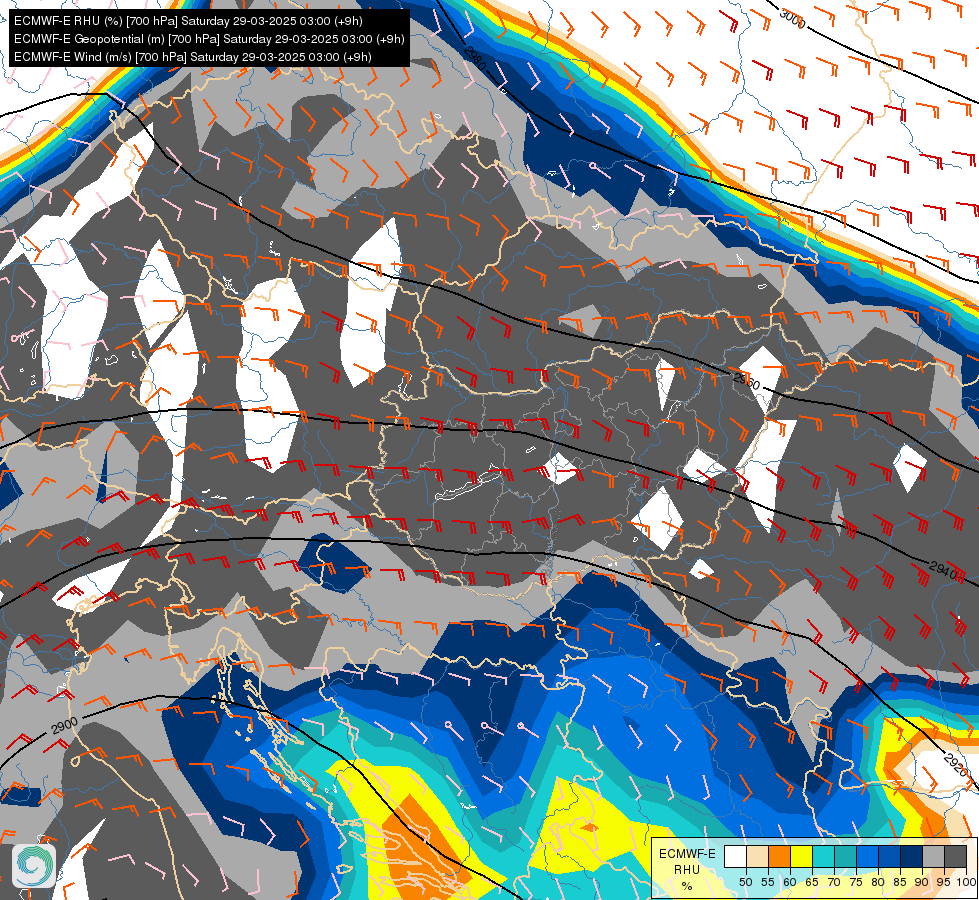This screenshot has height=900, width=979.
Task: Click the legend tick label 90
Action: 922,882
